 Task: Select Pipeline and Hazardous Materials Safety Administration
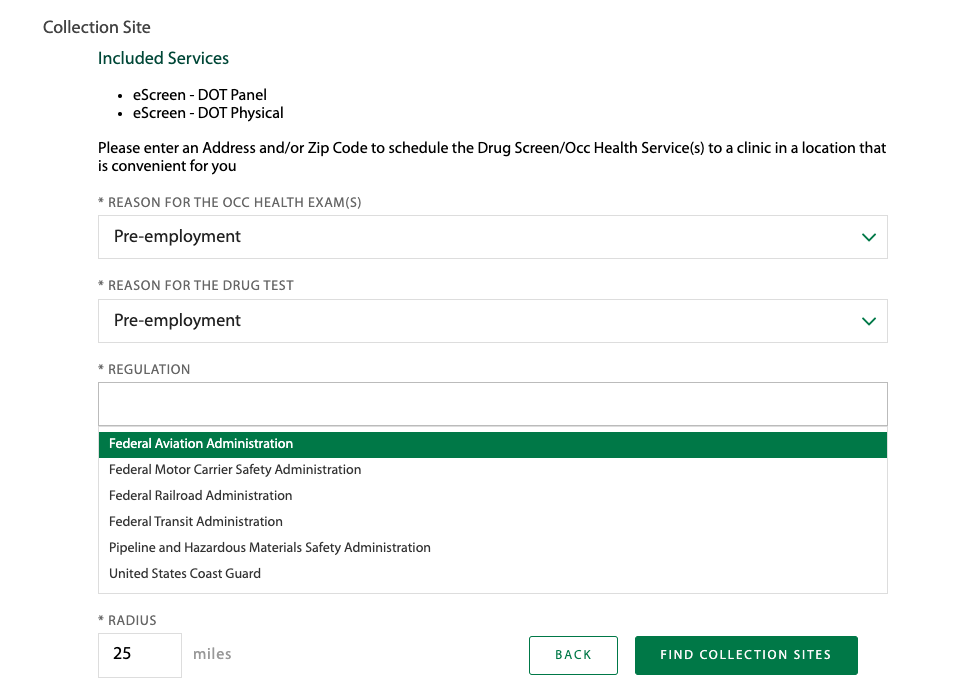(x=269, y=547)
